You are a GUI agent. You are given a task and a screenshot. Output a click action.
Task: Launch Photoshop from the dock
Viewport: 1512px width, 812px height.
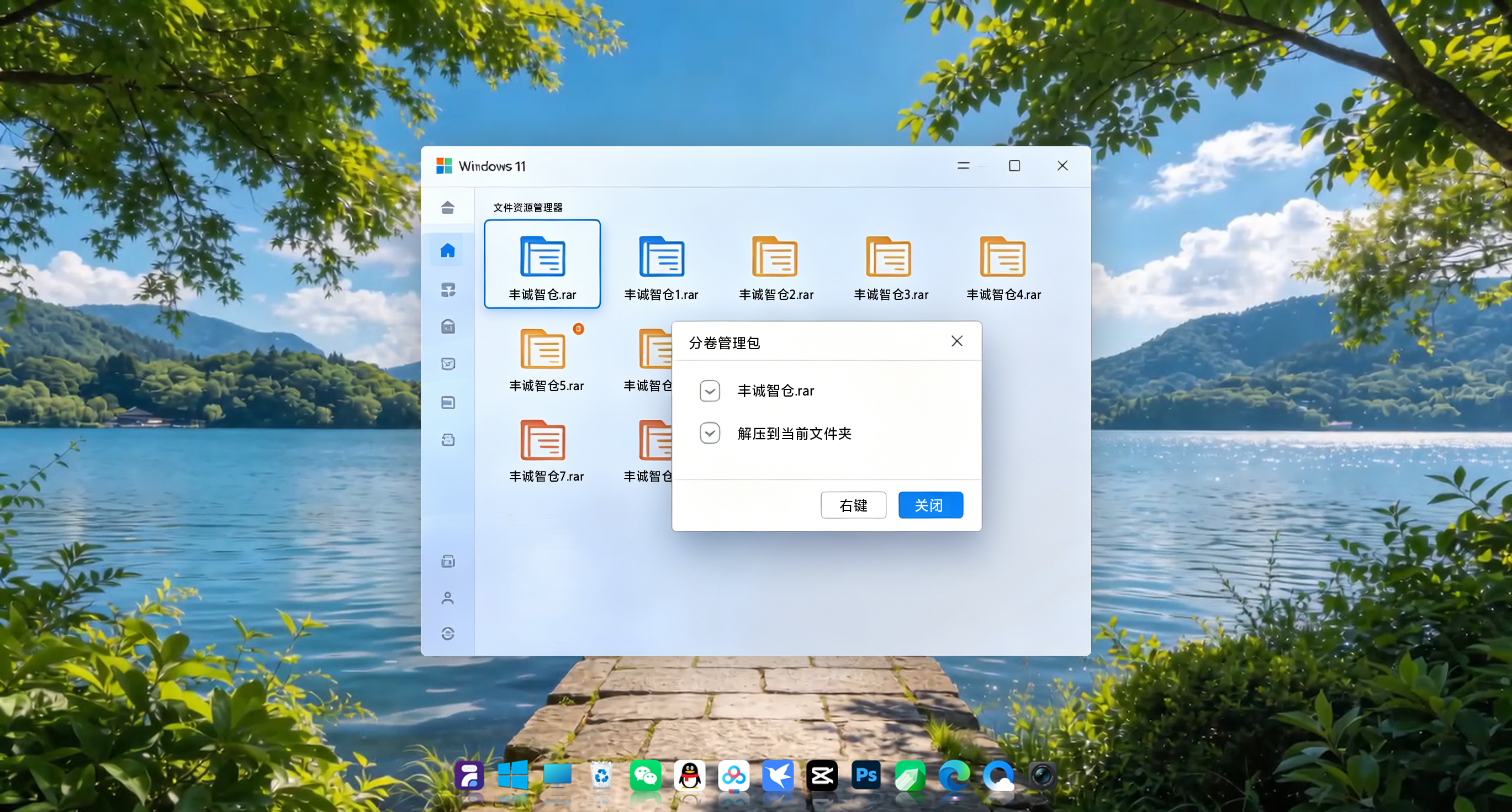point(866,776)
